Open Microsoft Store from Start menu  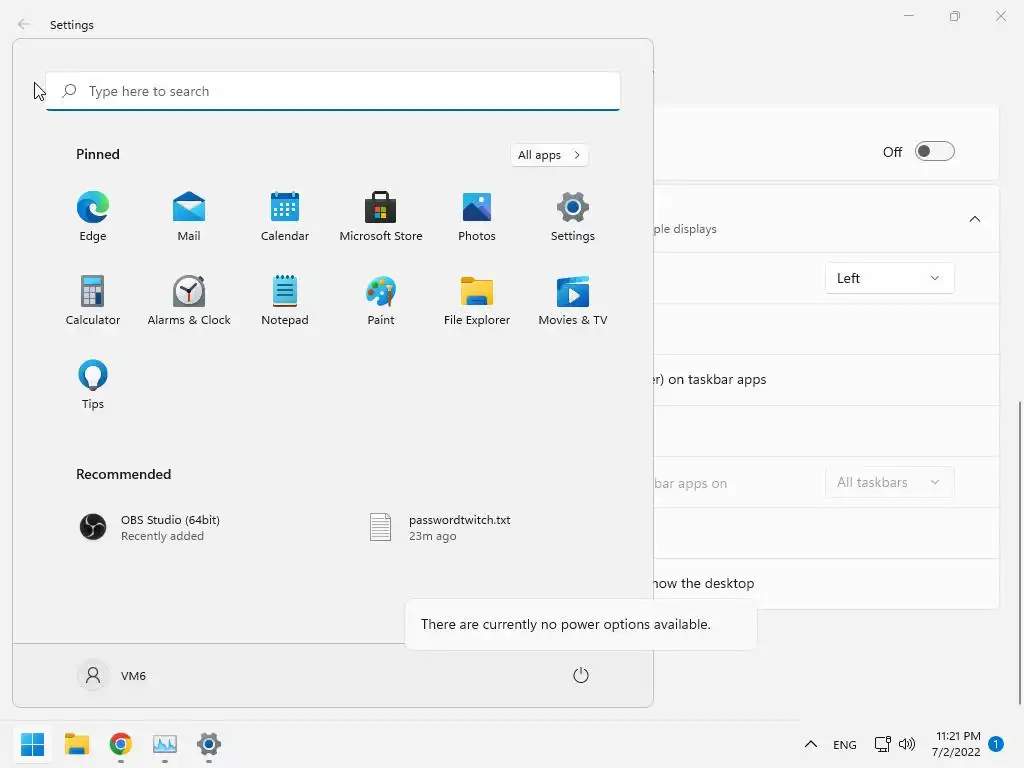[381, 217]
